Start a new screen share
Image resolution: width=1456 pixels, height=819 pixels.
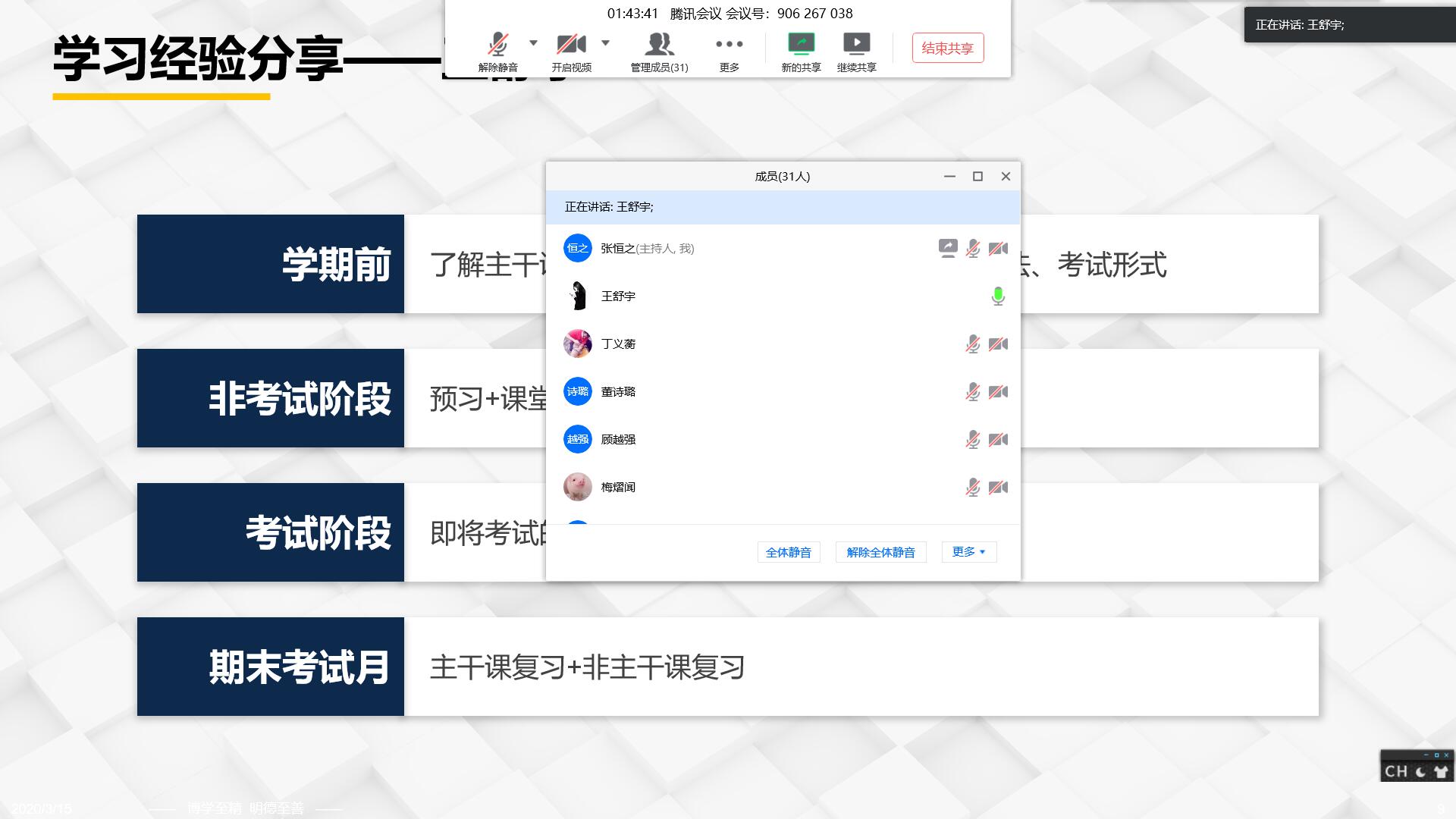click(x=801, y=44)
